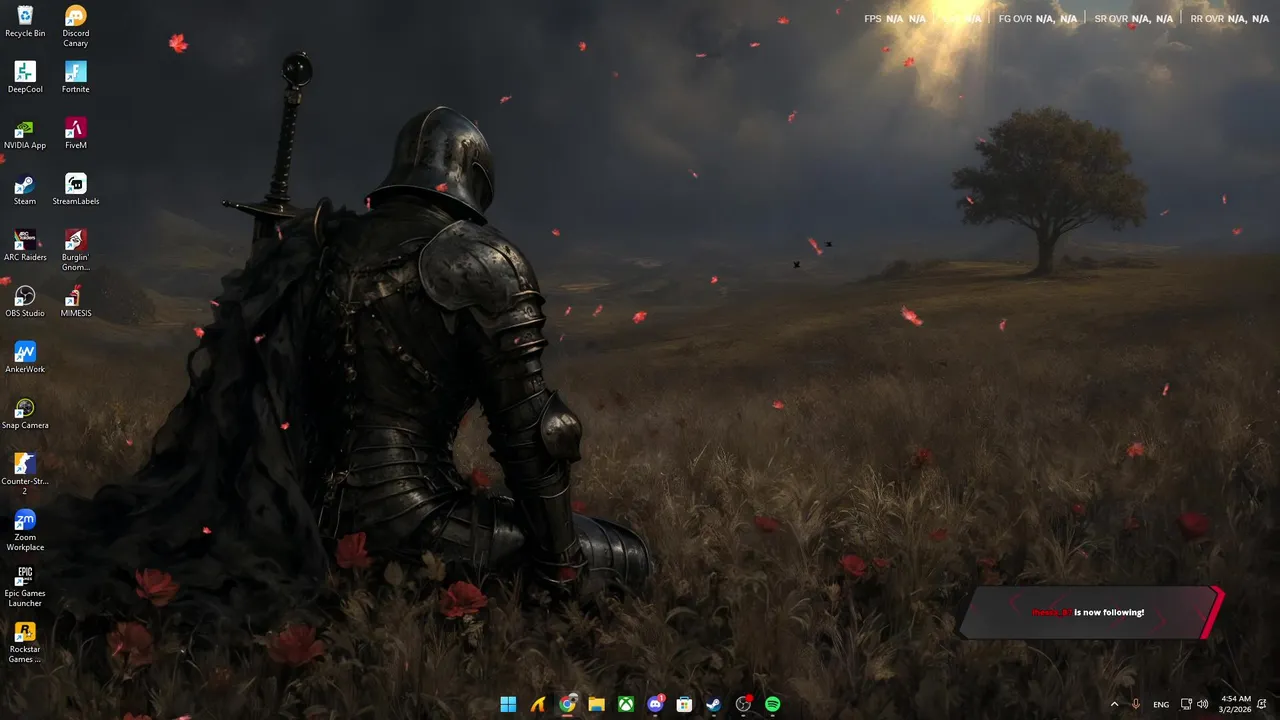Open the Xbox app from the taskbar
Image resolution: width=1280 pixels, height=720 pixels.
point(626,704)
